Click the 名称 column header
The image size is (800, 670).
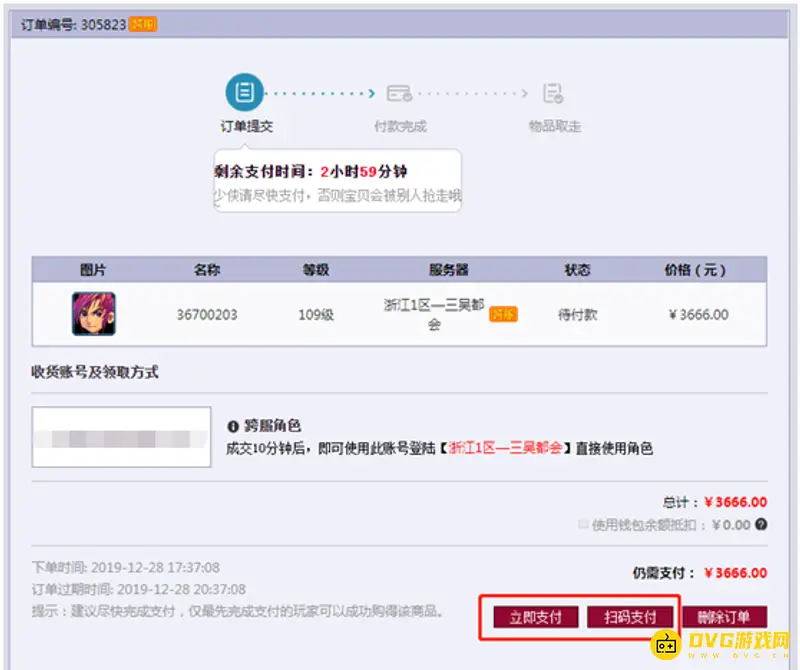click(x=207, y=270)
